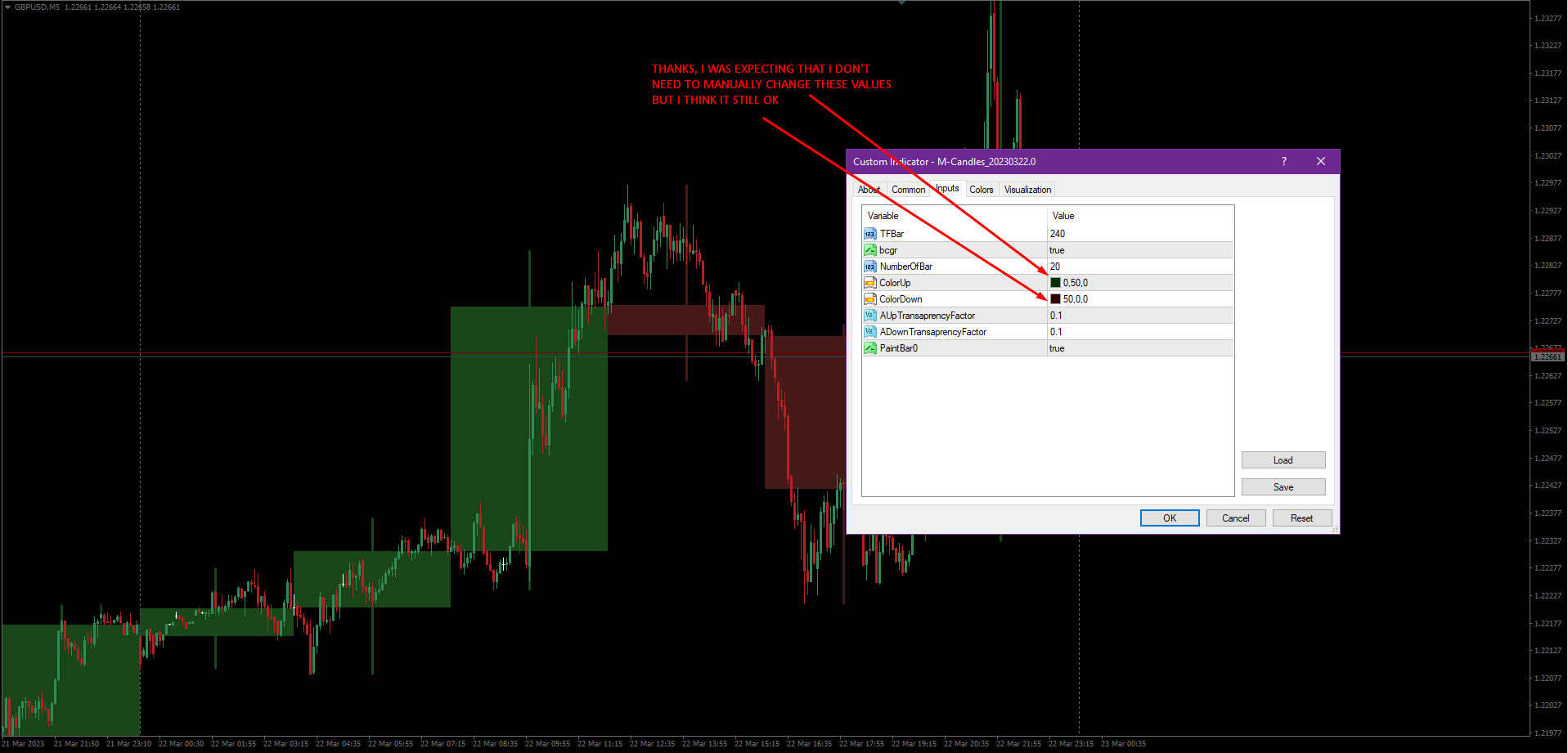The image size is (1568, 753).
Task: Select the PaintBar0 variable name
Action: [x=898, y=348]
